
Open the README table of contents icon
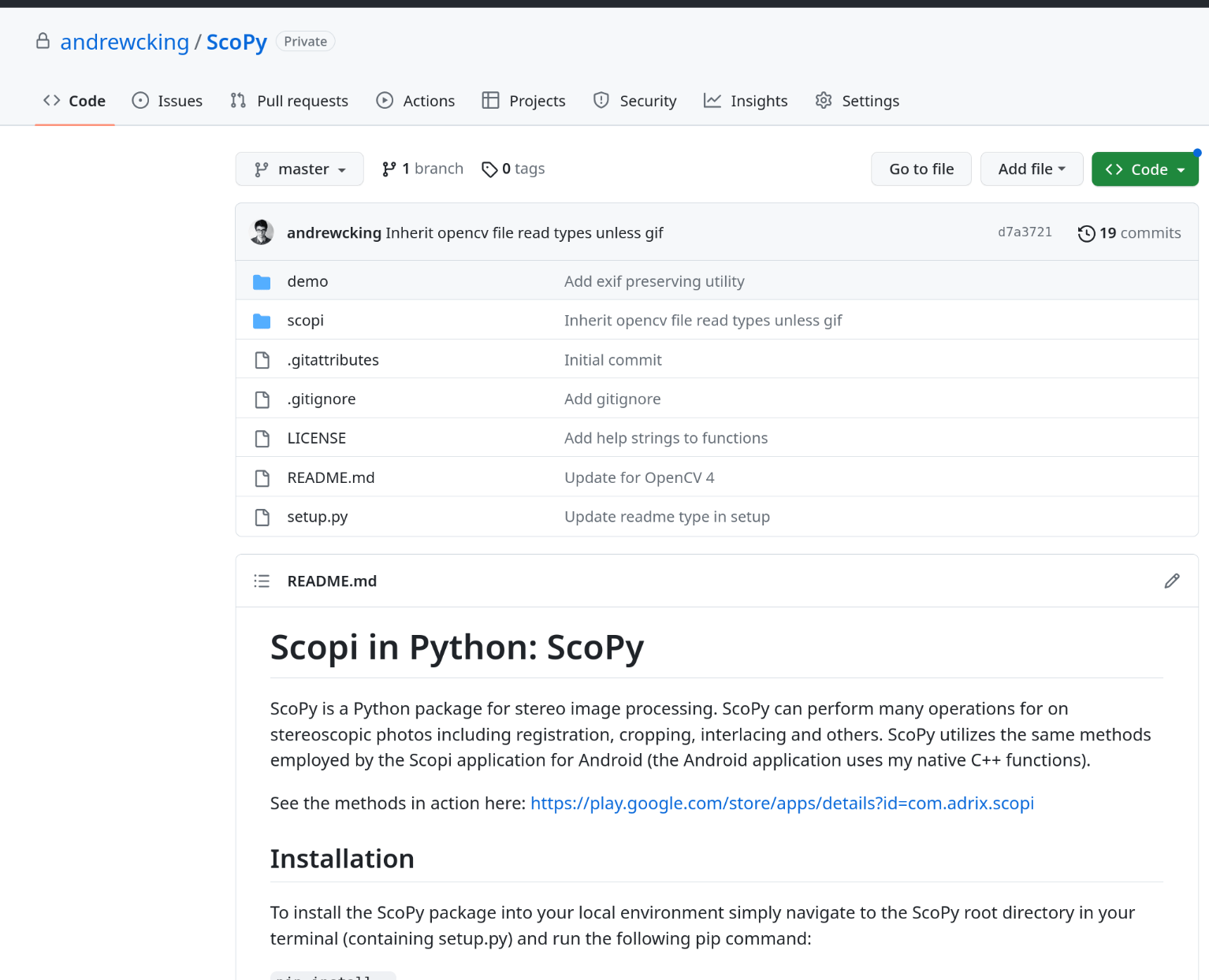262,581
